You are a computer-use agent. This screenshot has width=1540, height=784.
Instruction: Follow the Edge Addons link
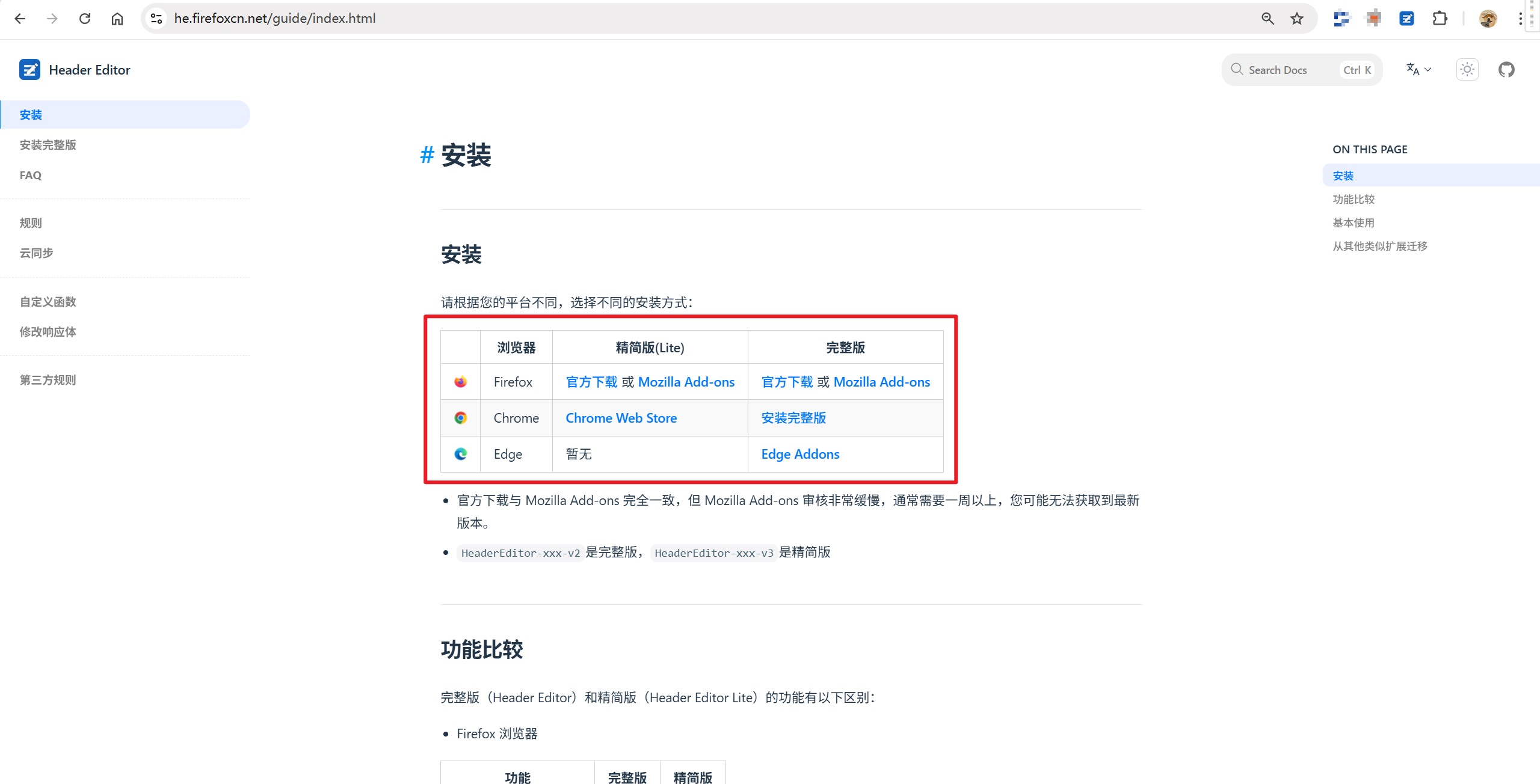tap(800, 454)
